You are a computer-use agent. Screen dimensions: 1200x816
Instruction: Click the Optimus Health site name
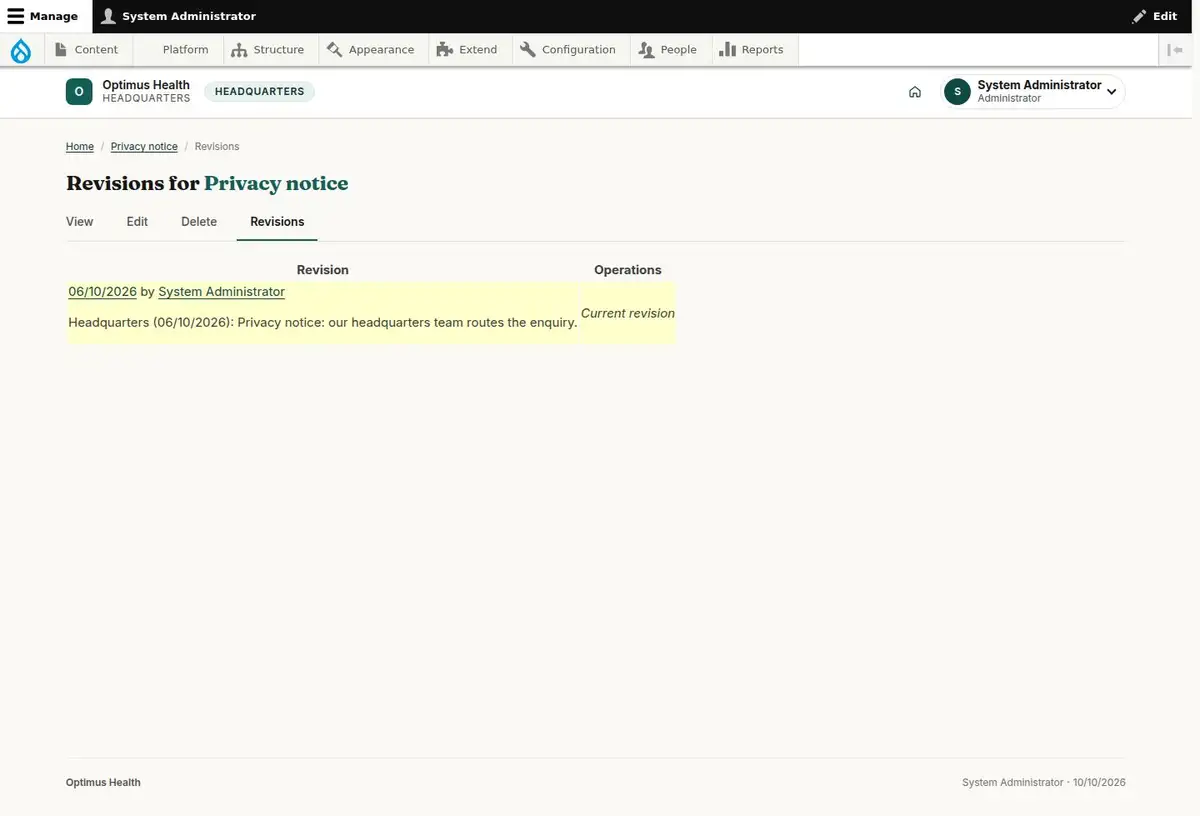pos(146,85)
